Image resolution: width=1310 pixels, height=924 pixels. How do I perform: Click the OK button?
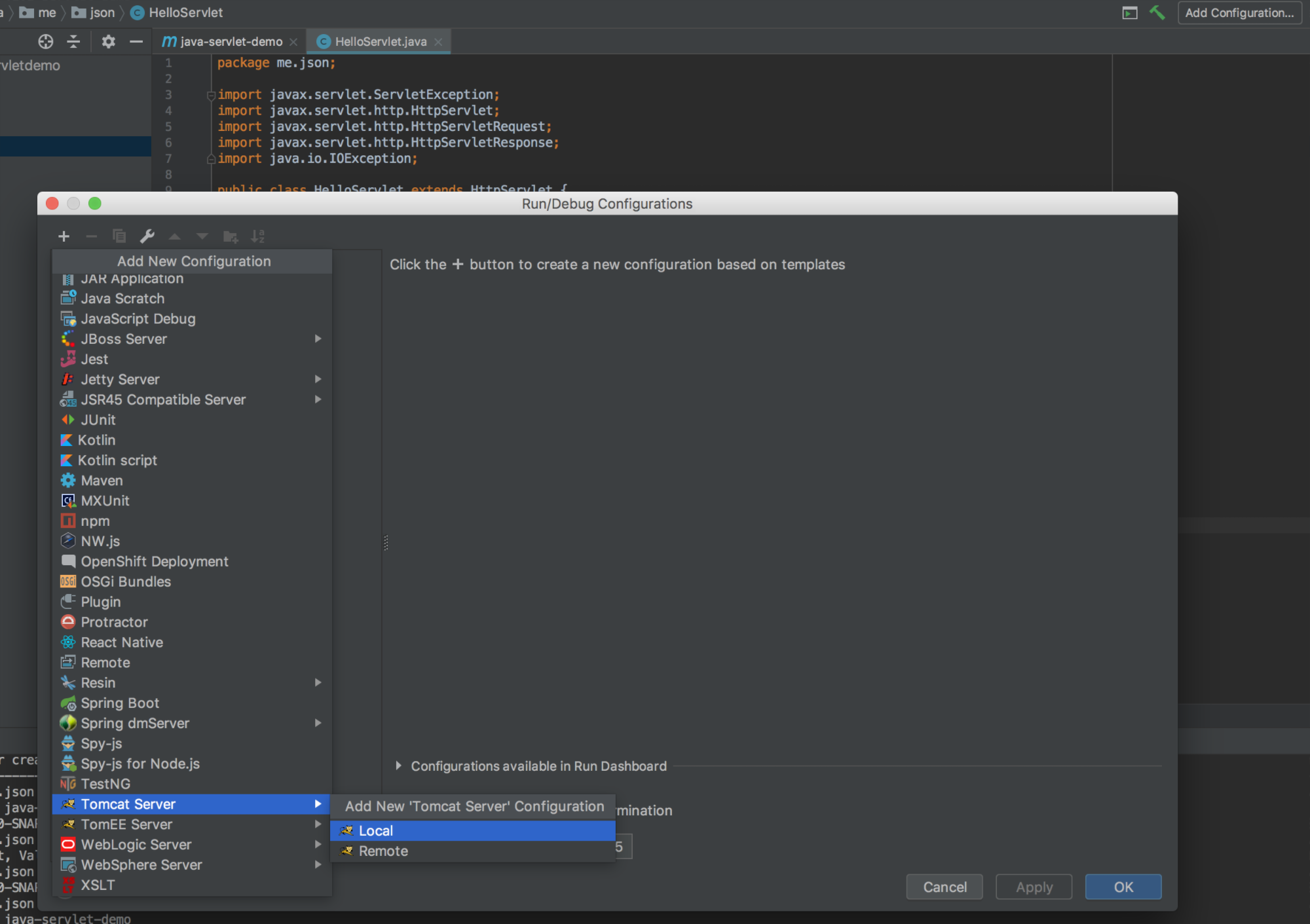(x=1123, y=887)
